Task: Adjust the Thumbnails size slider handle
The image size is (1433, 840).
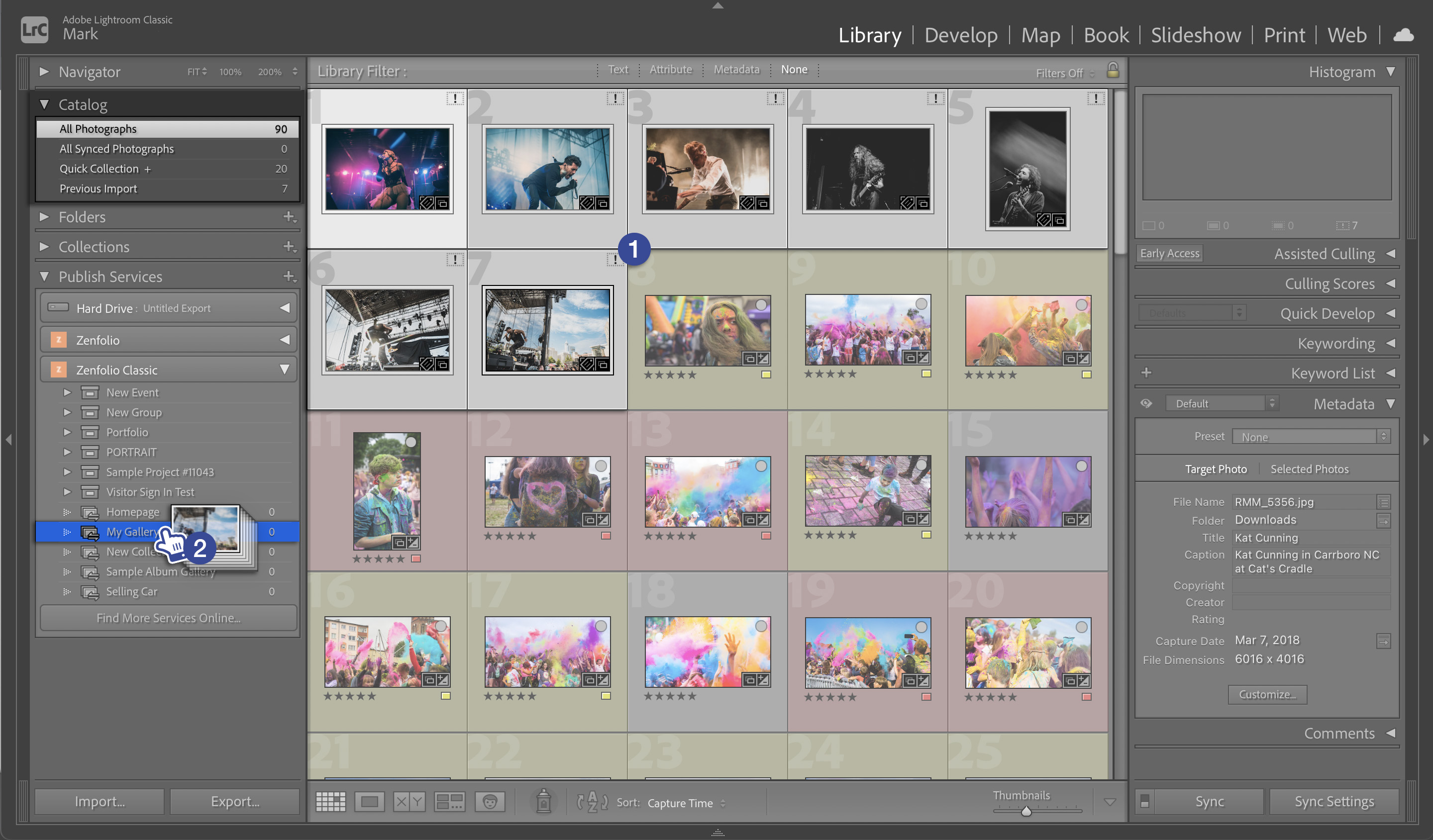Action: pyautogui.click(x=1026, y=811)
